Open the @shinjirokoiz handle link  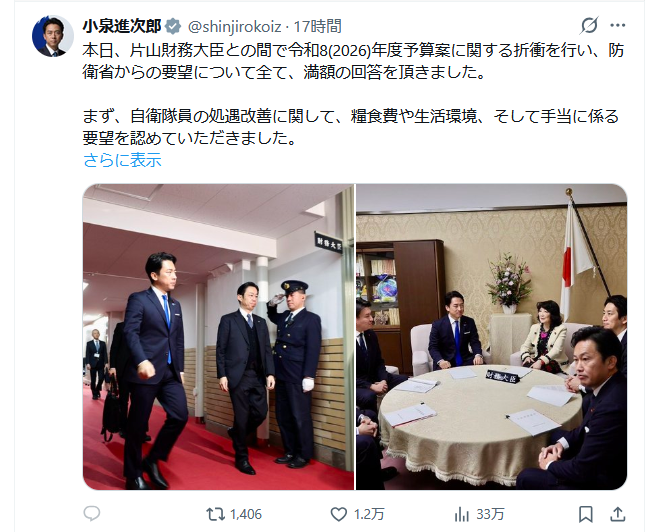234,27
